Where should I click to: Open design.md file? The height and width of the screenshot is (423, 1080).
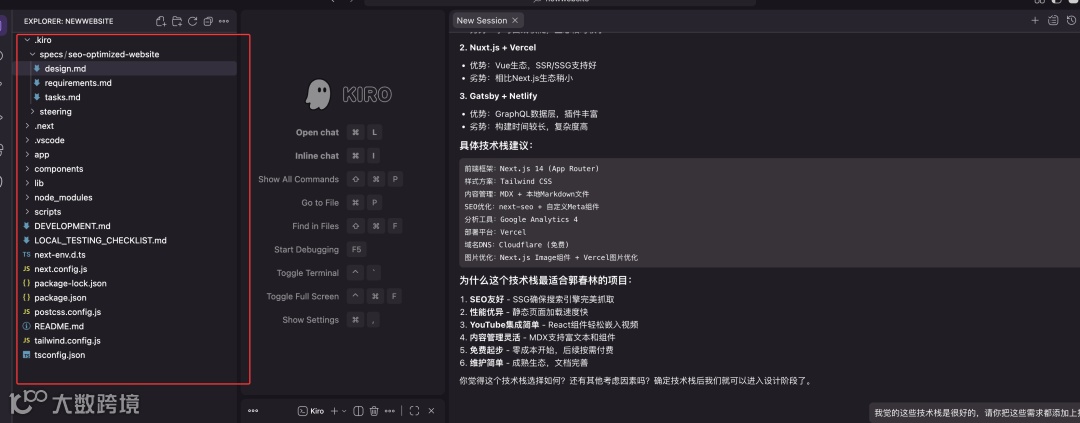65,68
